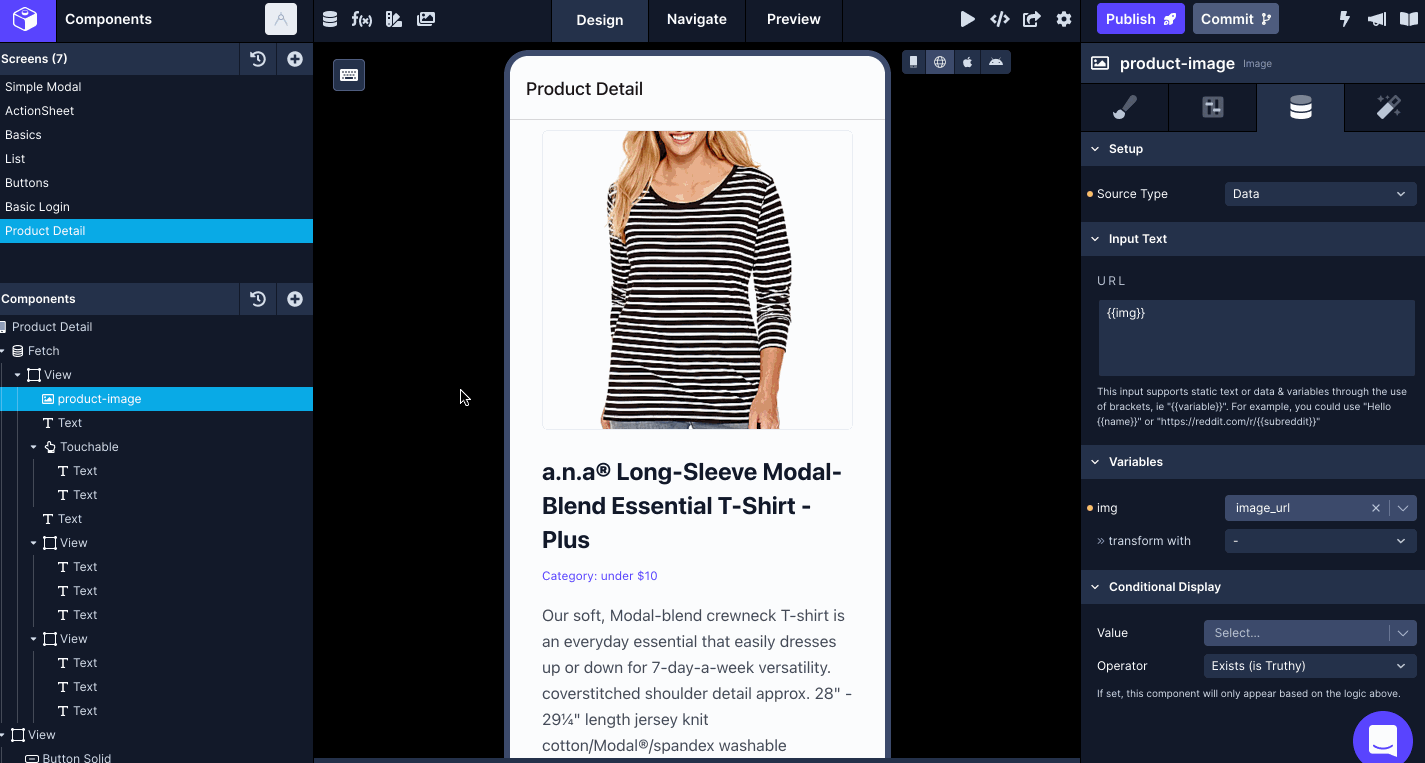Collapse the Touchable tree node
The width and height of the screenshot is (1425, 763).
click(34, 447)
